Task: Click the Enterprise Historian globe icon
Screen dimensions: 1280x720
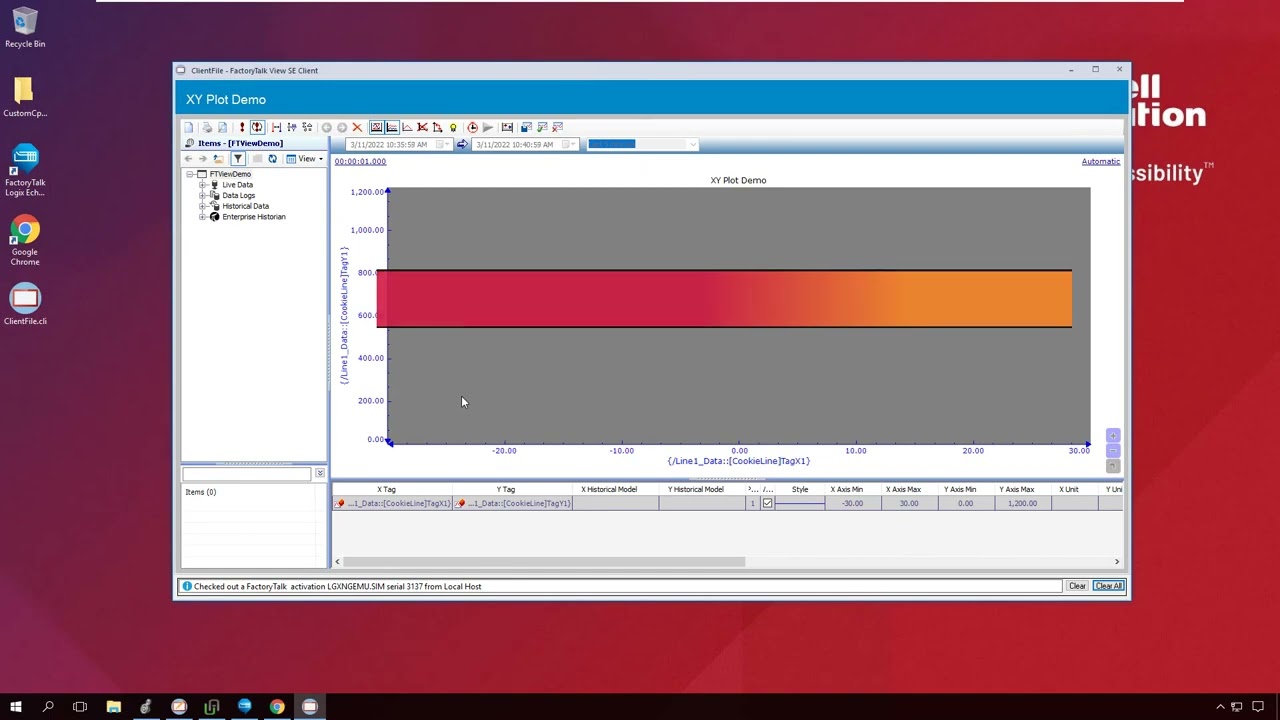Action: [214, 217]
